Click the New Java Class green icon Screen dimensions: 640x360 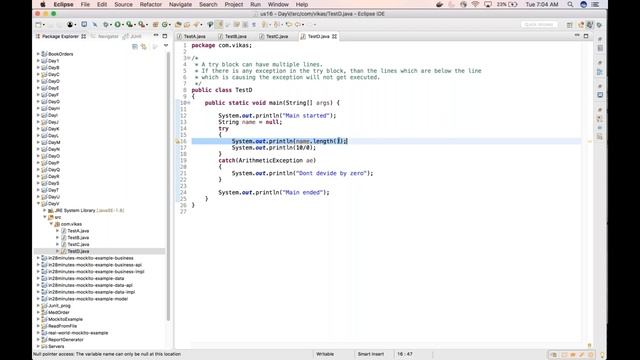164,25
